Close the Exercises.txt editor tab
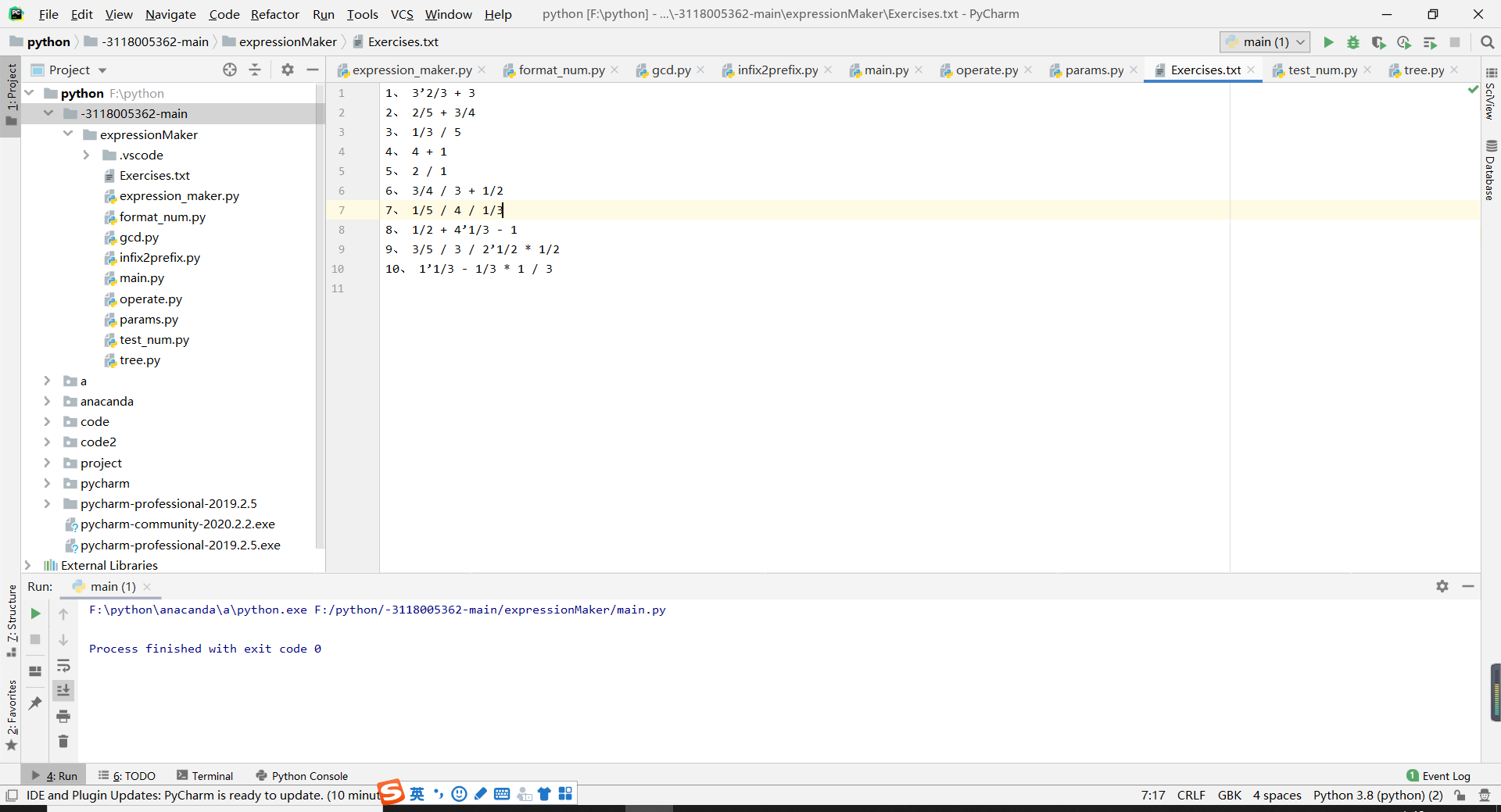 click(1251, 70)
